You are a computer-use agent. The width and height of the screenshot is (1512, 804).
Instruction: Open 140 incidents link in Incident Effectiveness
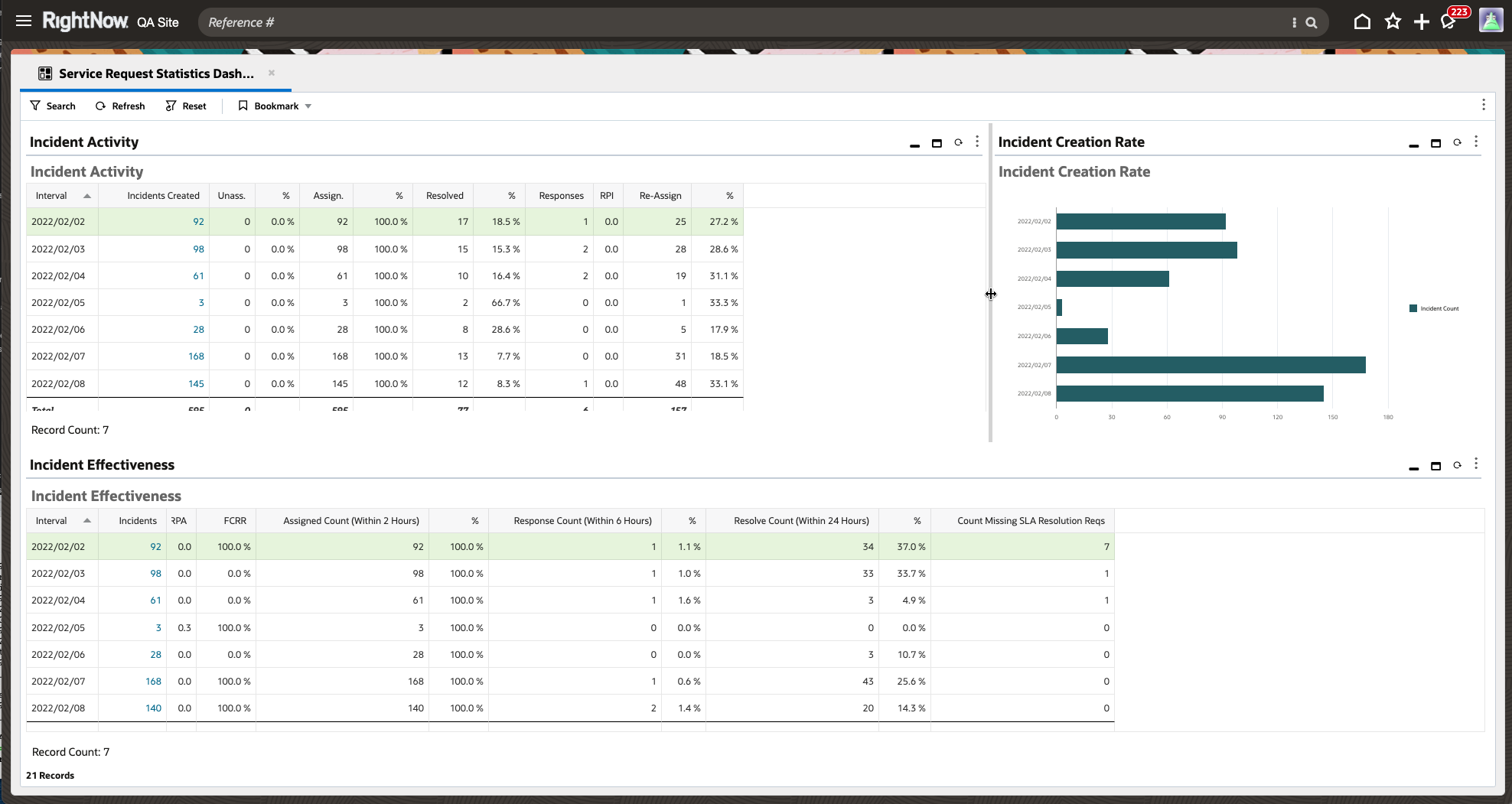point(153,708)
